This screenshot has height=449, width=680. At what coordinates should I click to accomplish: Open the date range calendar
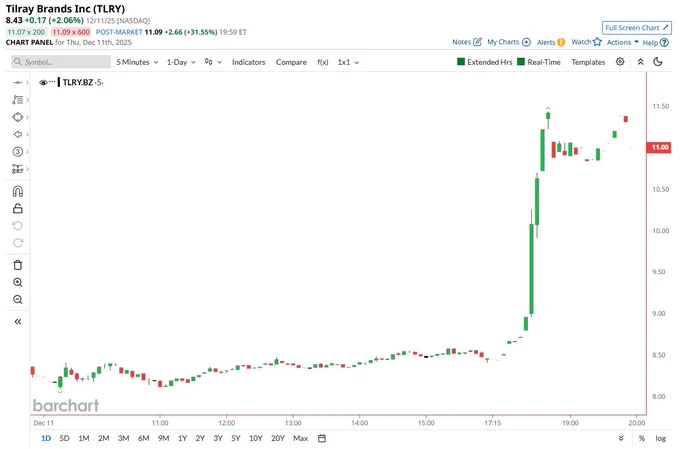322,438
